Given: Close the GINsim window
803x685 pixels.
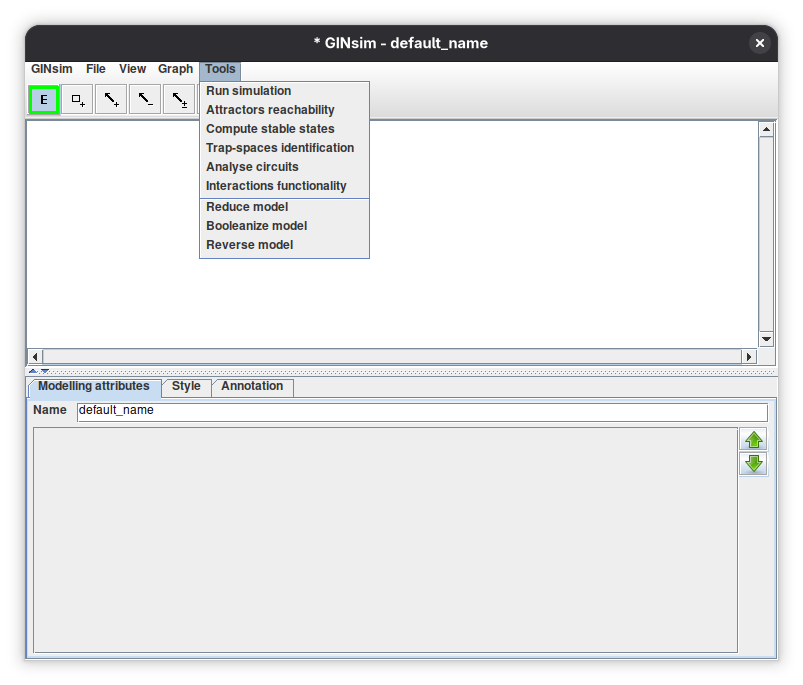Looking at the screenshot, I should [x=759, y=43].
